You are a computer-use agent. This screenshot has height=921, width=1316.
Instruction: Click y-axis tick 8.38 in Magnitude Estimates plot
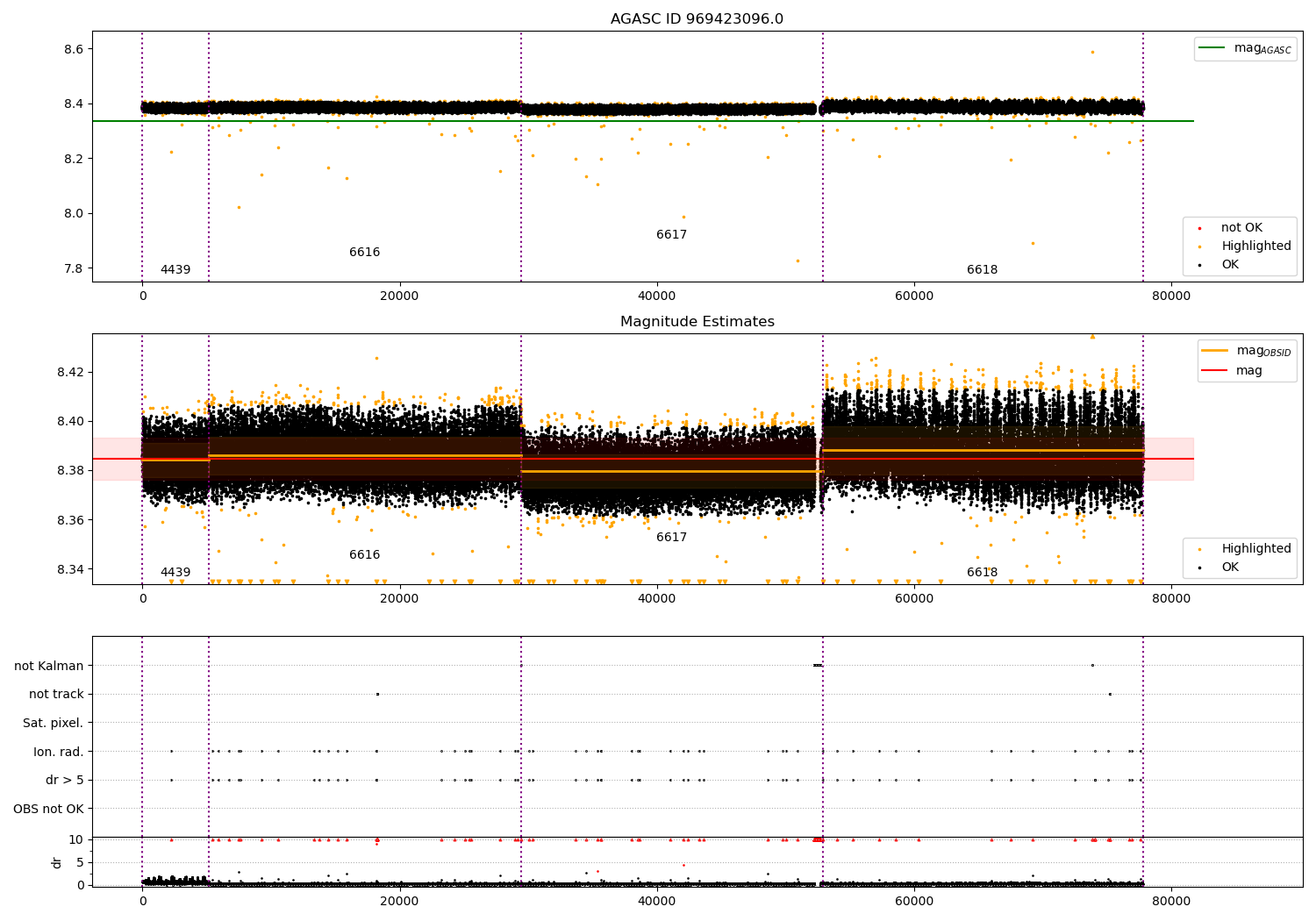tap(70, 471)
